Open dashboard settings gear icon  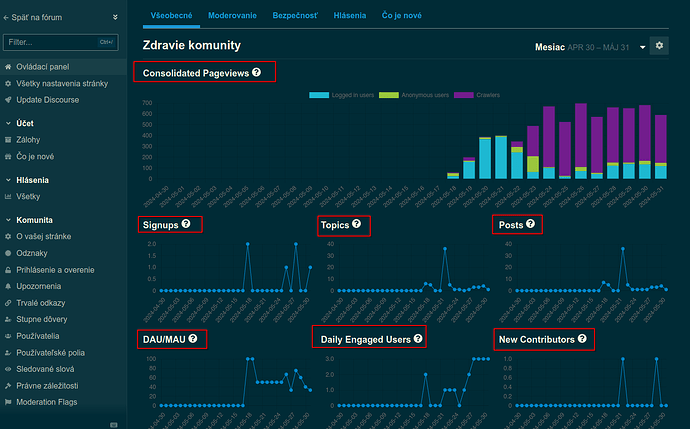(659, 46)
